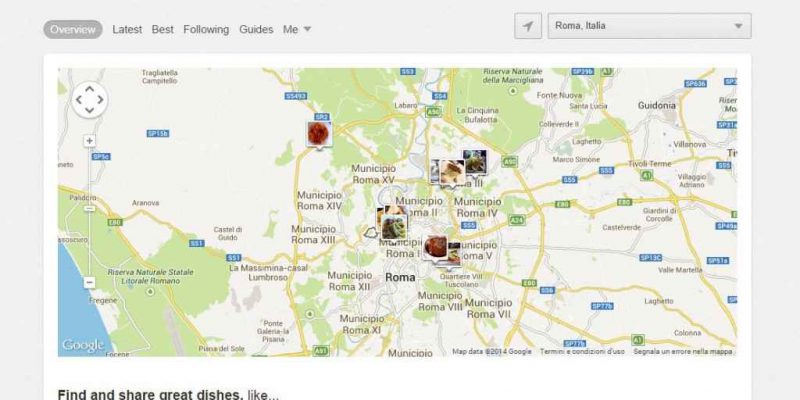Expand the Me menu arrow
The height and width of the screenshot is (400, 800).
click(x=307, y=29)
